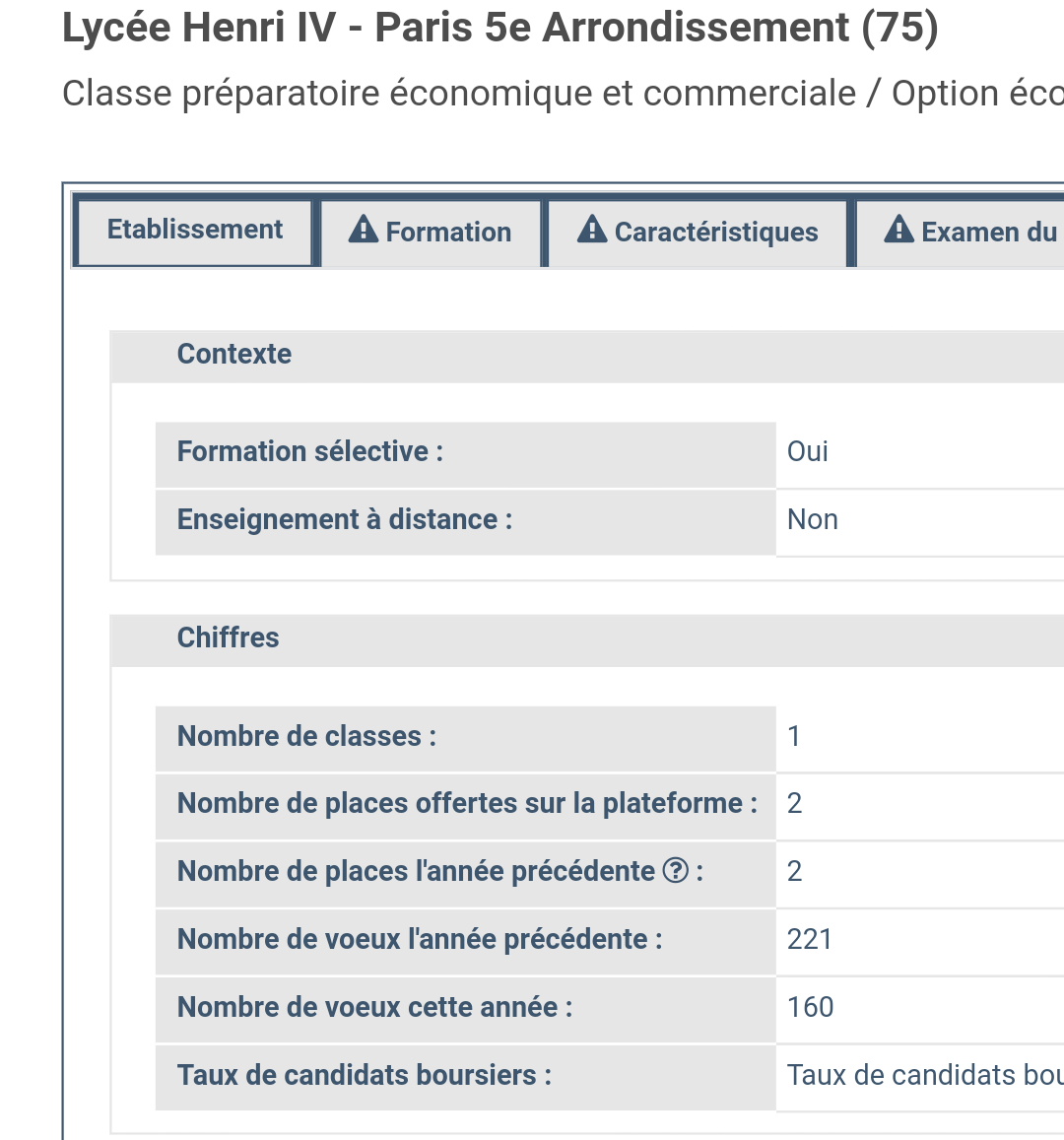
Task: Click the Contexte section header
Action: point(234,355)
